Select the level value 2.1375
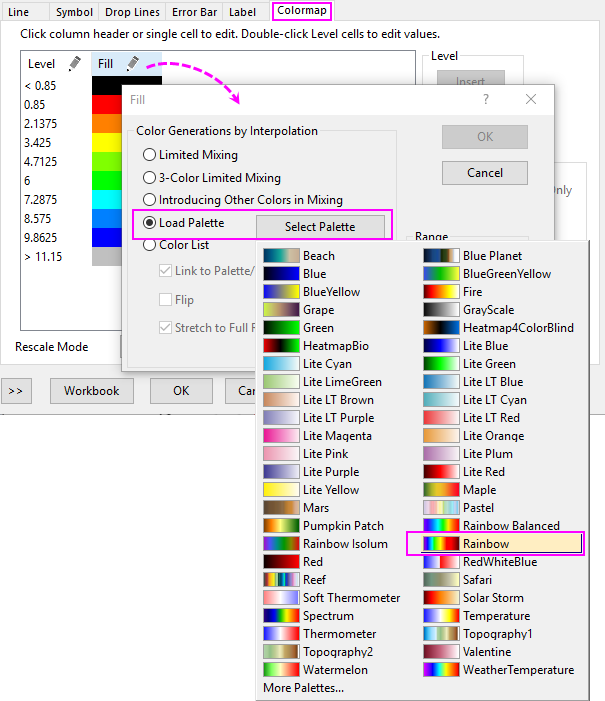The height and width of the screenshot is (701, 605). (41, 124)
